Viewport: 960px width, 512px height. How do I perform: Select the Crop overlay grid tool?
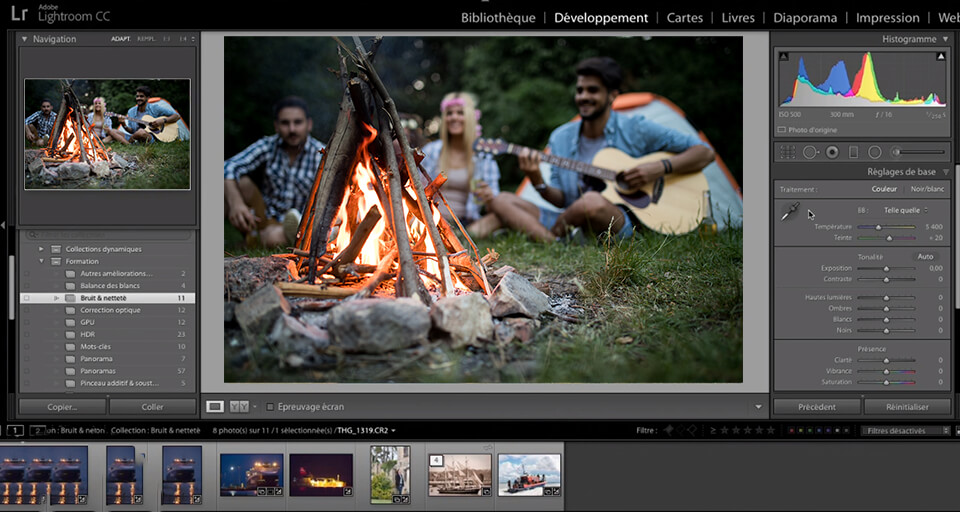click(x=788, y=152)
